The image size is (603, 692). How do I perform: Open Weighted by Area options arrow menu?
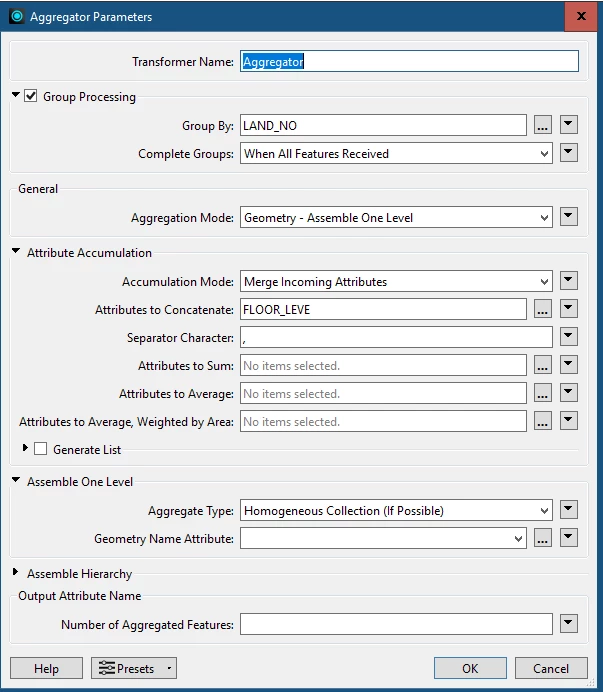click(569, 421)
